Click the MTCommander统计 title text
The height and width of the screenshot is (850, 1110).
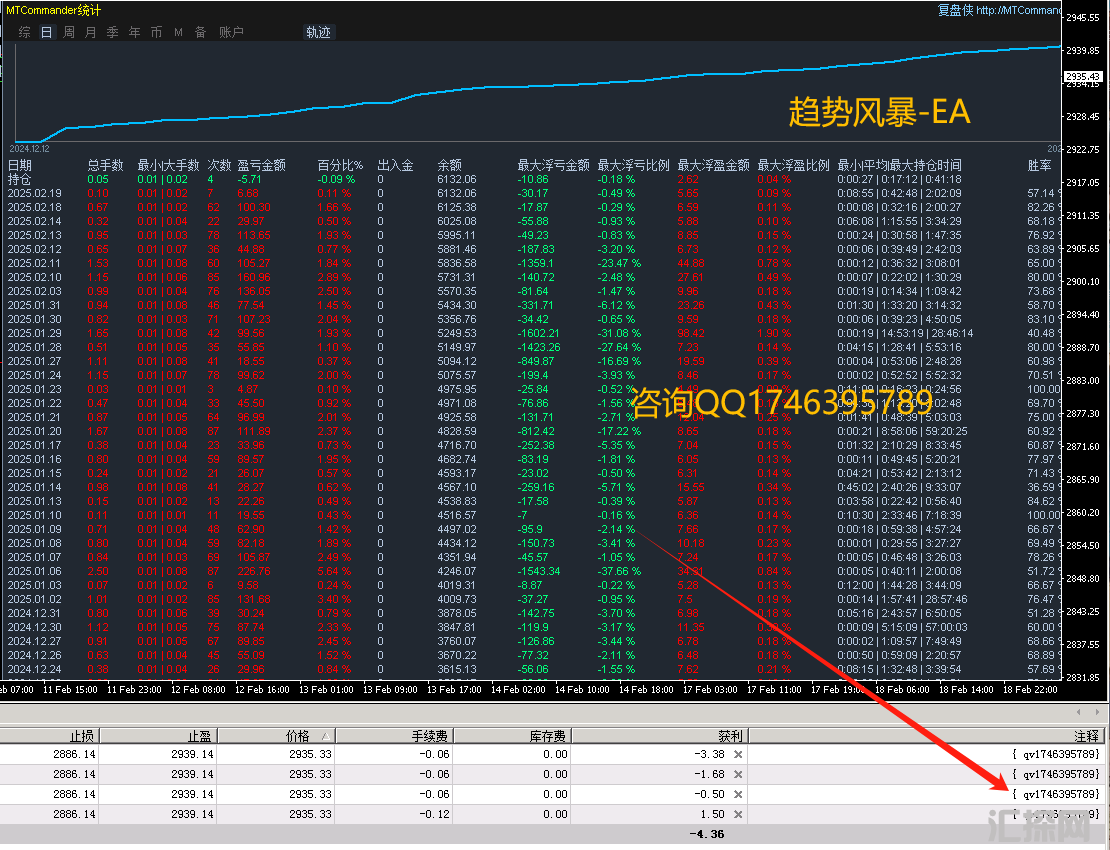click(54, 10)
